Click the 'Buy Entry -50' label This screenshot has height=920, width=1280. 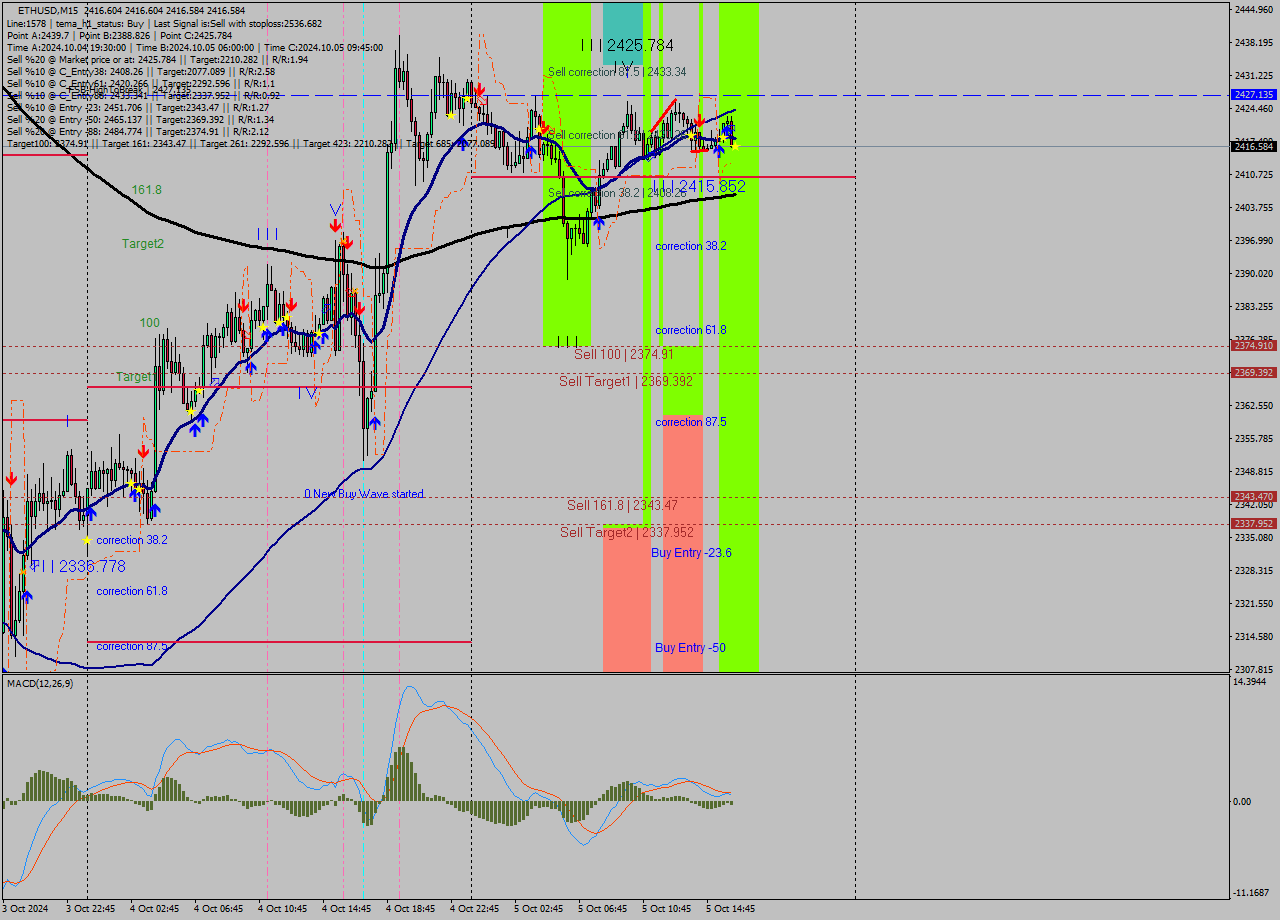coord(690,647)
